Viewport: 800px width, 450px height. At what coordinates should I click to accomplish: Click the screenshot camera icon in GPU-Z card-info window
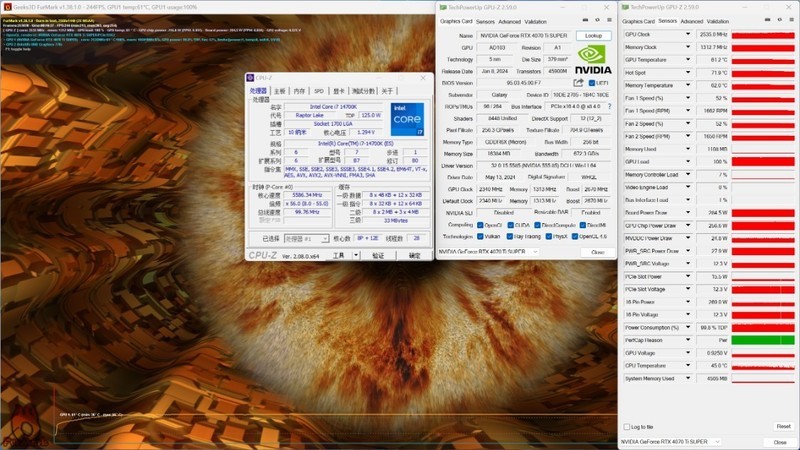click(x=585, y=20)
